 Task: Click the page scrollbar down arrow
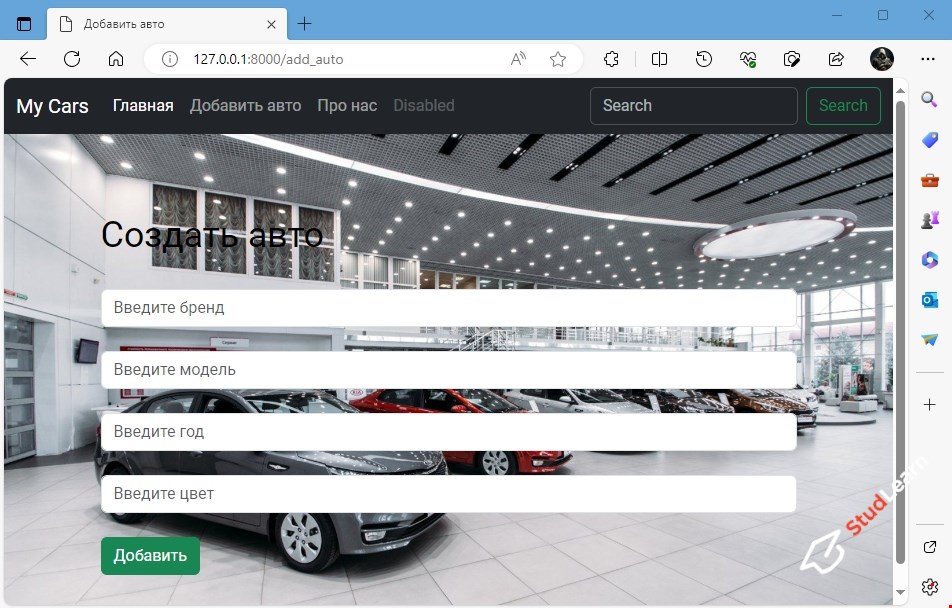(900, 593)
